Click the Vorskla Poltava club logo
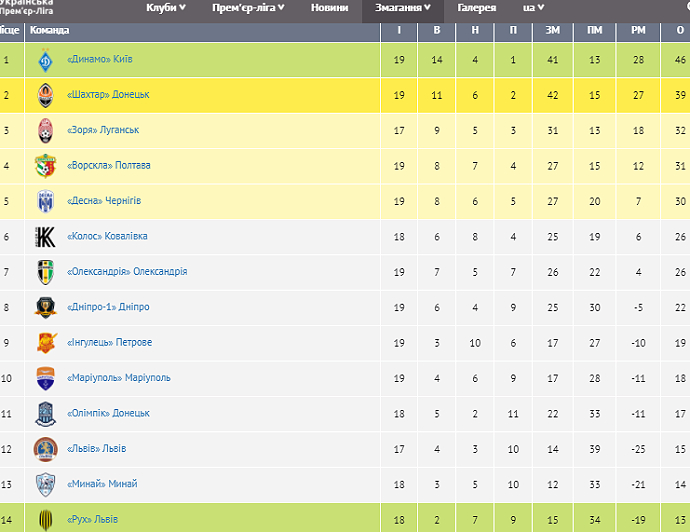The width and height of the screenshot is (690, 532). click(x=44, y=165)
